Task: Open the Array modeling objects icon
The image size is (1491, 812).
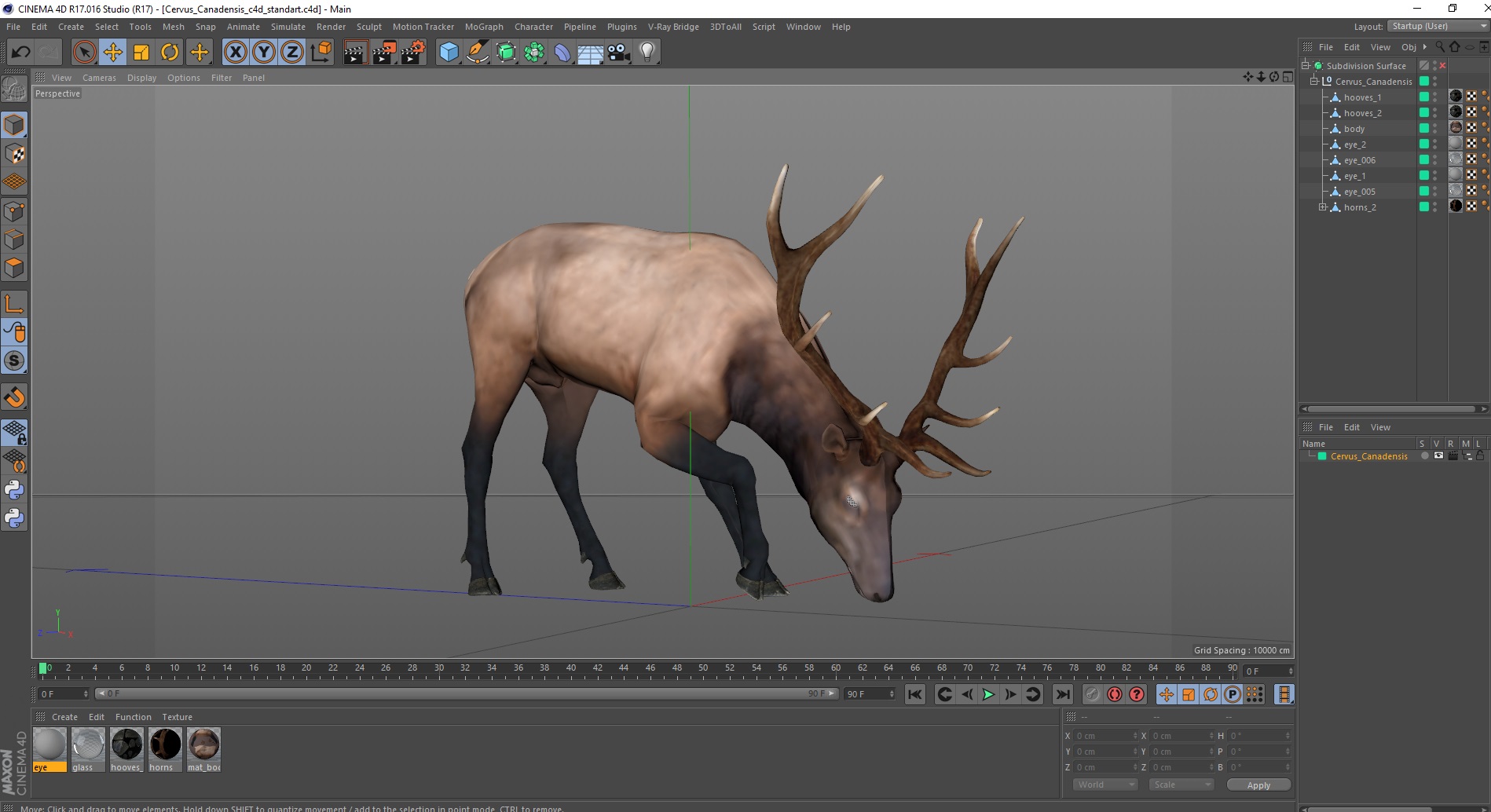Action: tap(534, 53)
